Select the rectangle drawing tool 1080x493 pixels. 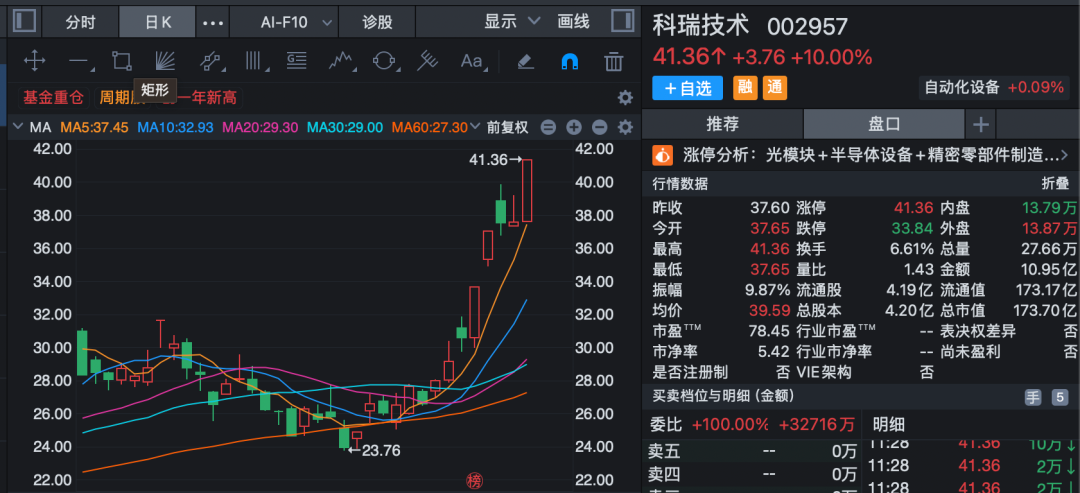(122, 61)
